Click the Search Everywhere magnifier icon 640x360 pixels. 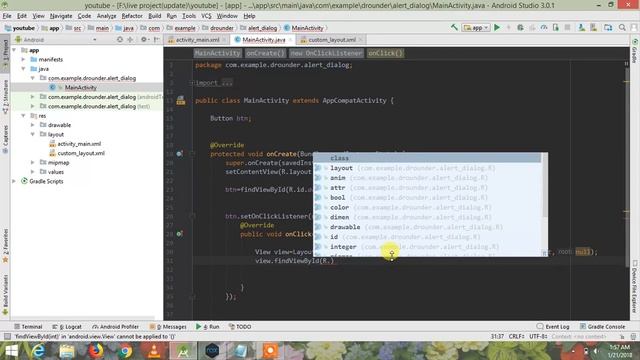pyautogui.click(x=622, y=27)
